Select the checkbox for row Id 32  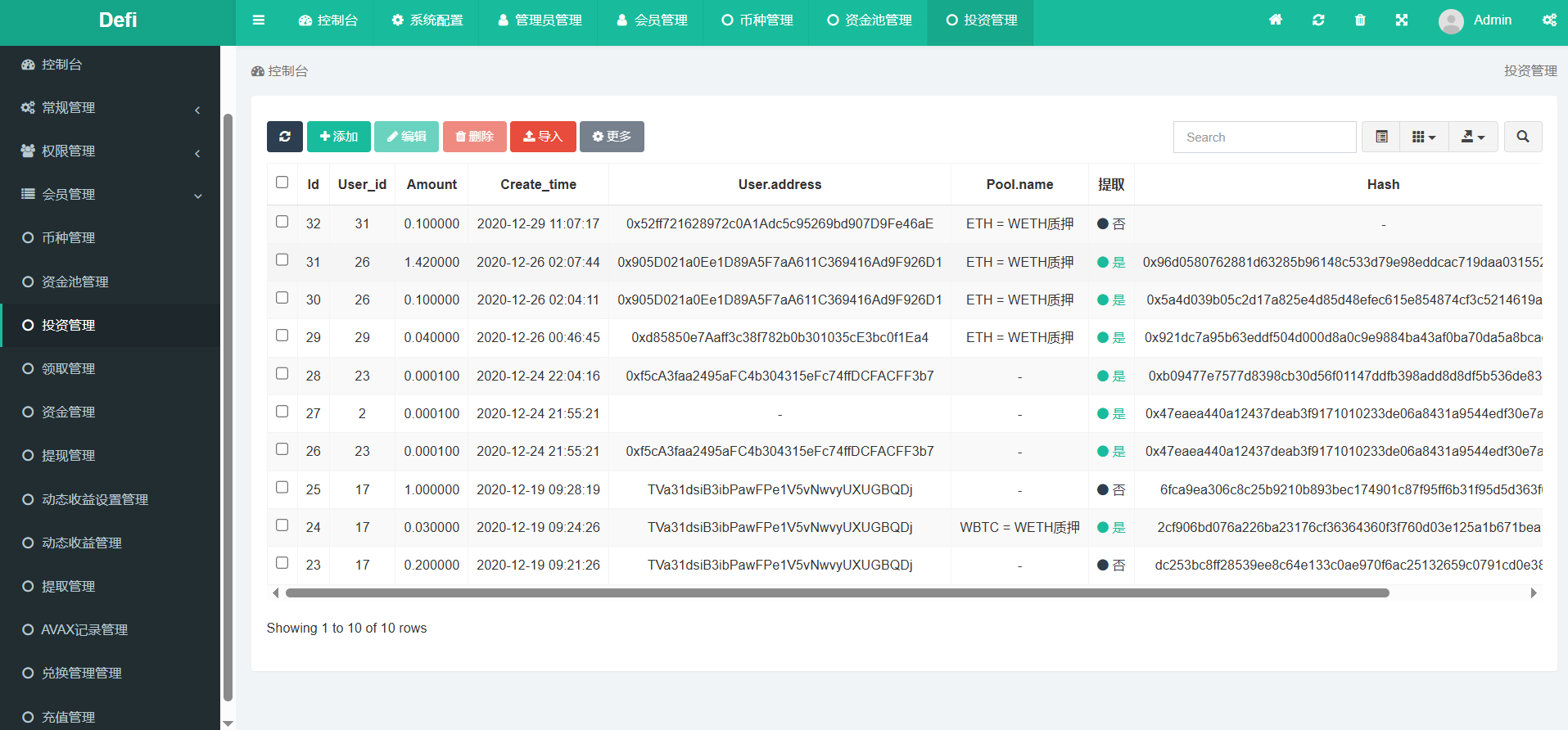(282, 222)
